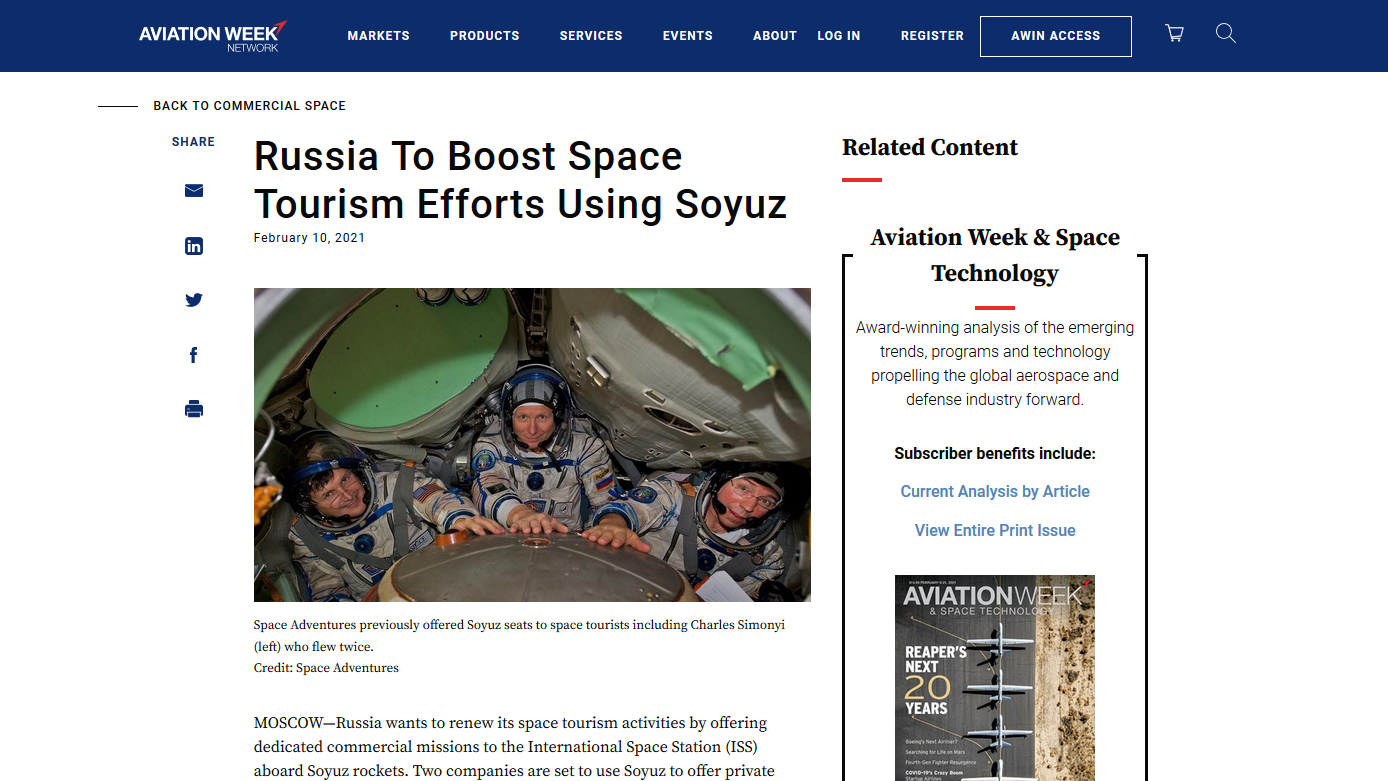Open View Entire Print Issue link
Screen dimensions: 1388x781
coord(995,530)
